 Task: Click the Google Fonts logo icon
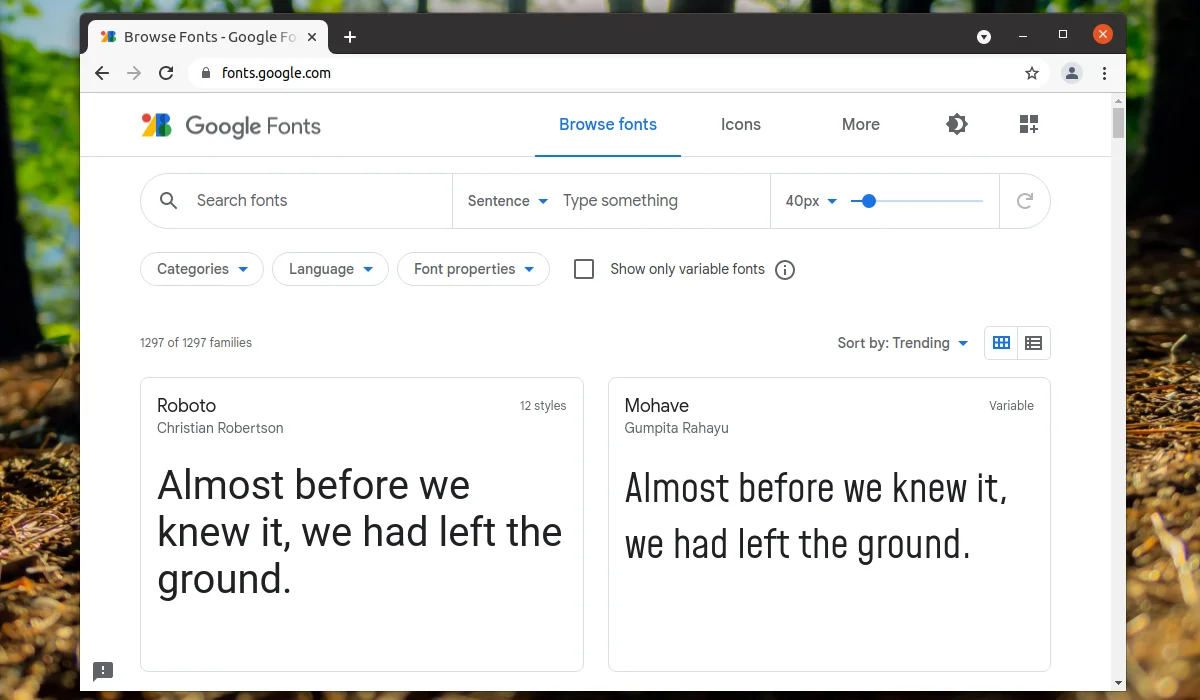157,125
